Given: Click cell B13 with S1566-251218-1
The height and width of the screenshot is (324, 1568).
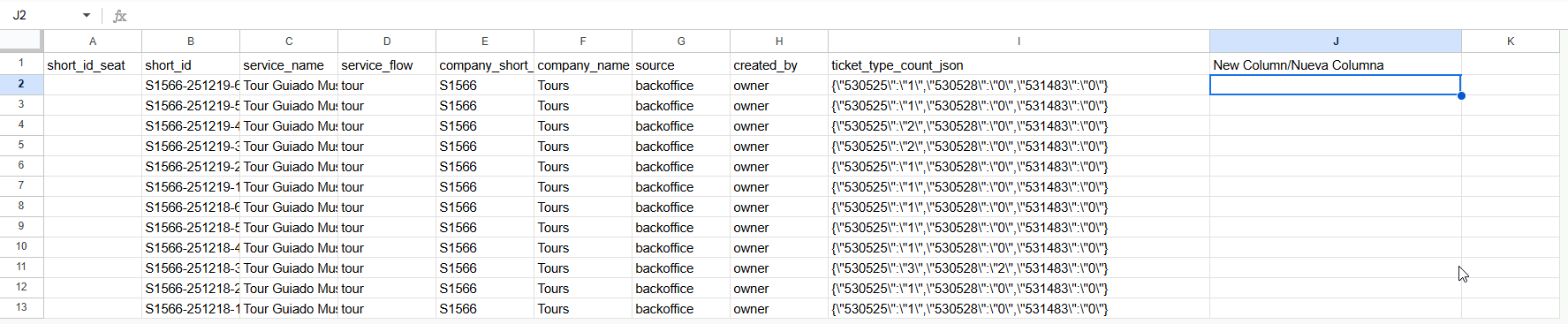Looking at the screenshot, I should click(191, 308).
